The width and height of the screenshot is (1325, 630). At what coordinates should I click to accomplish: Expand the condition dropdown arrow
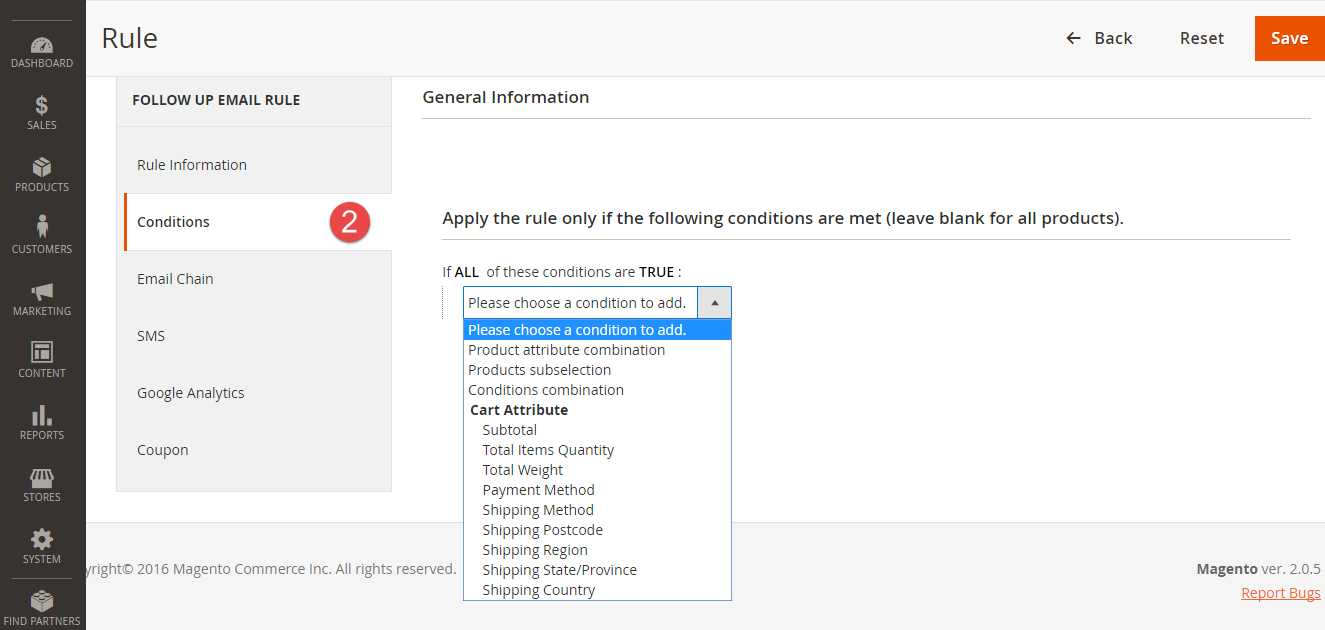(714, 303)
